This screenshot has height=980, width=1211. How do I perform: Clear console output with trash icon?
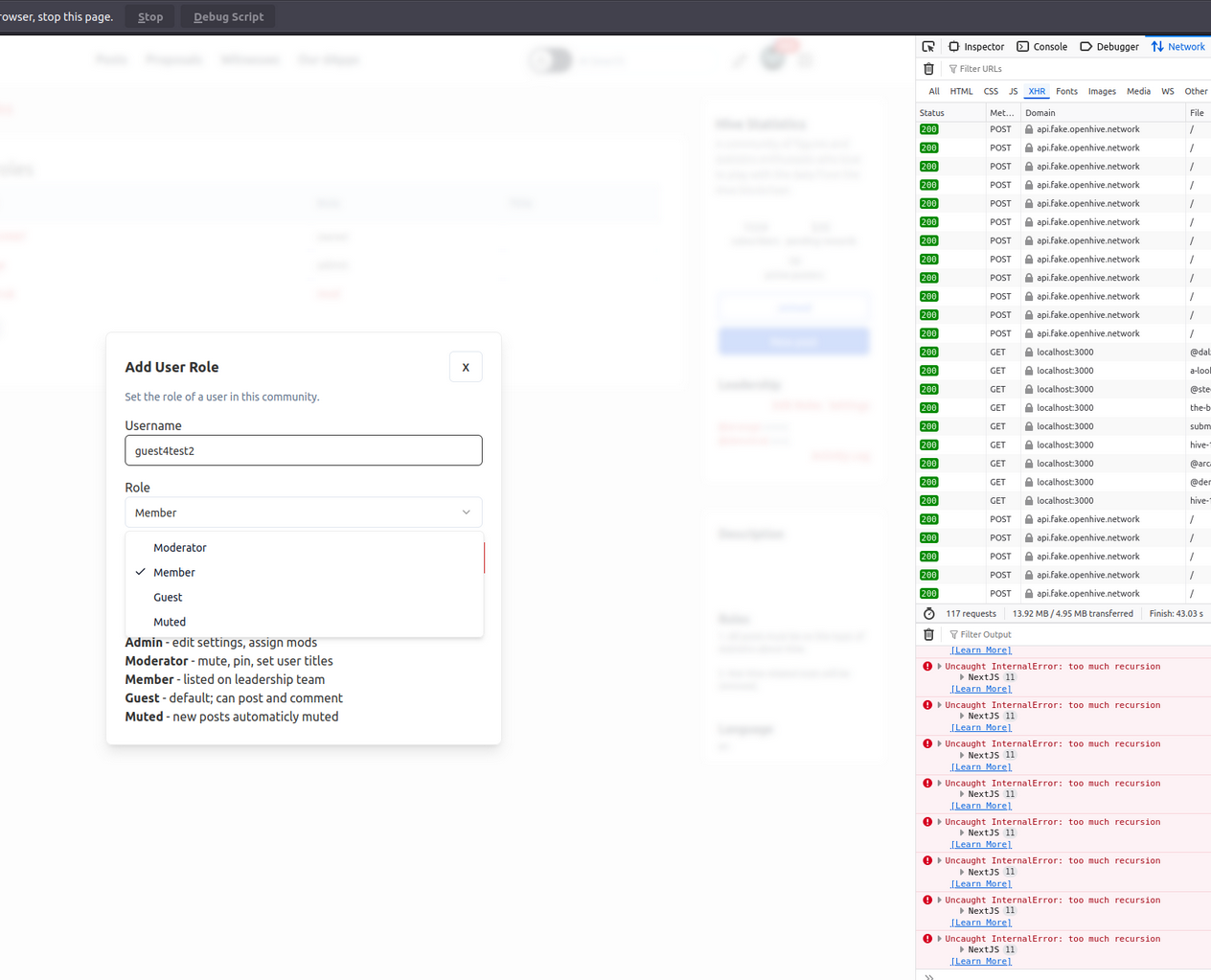(x=928, y=634)
